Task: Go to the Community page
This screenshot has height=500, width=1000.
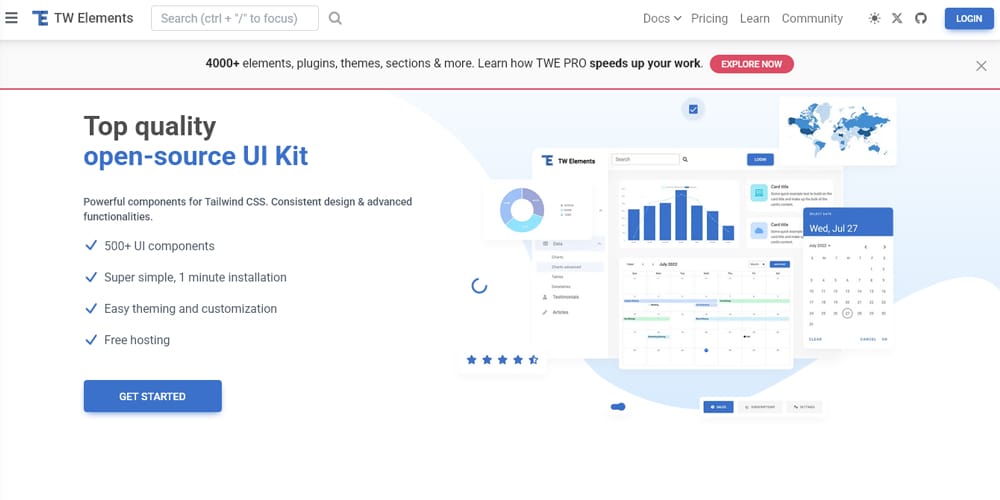Action: [x=812, y=18]
